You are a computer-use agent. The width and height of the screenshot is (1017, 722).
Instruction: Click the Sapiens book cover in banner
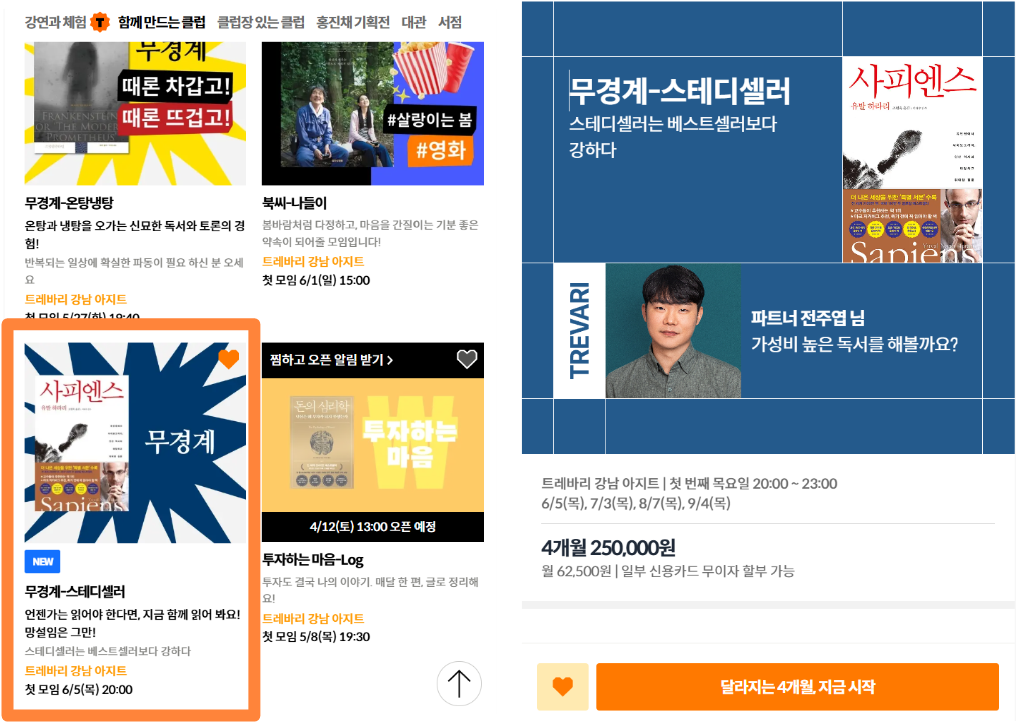click(912, 160)
